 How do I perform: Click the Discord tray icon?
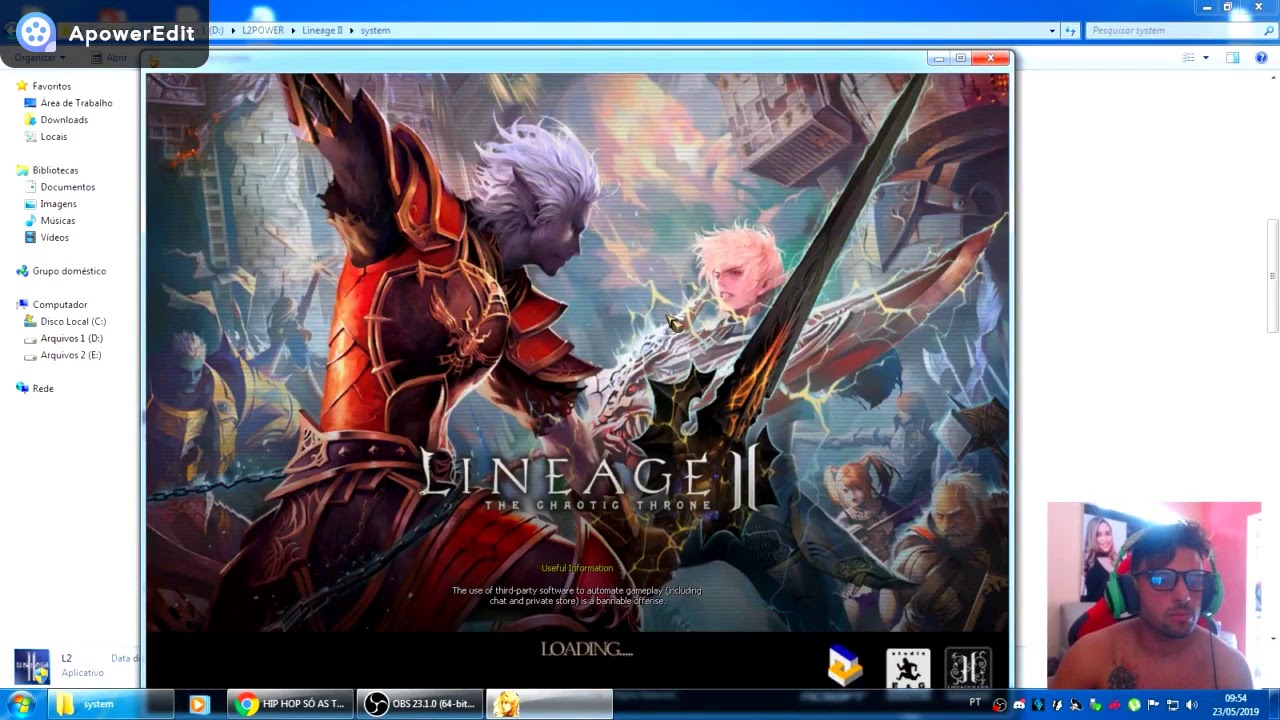tap(1019, 705)
